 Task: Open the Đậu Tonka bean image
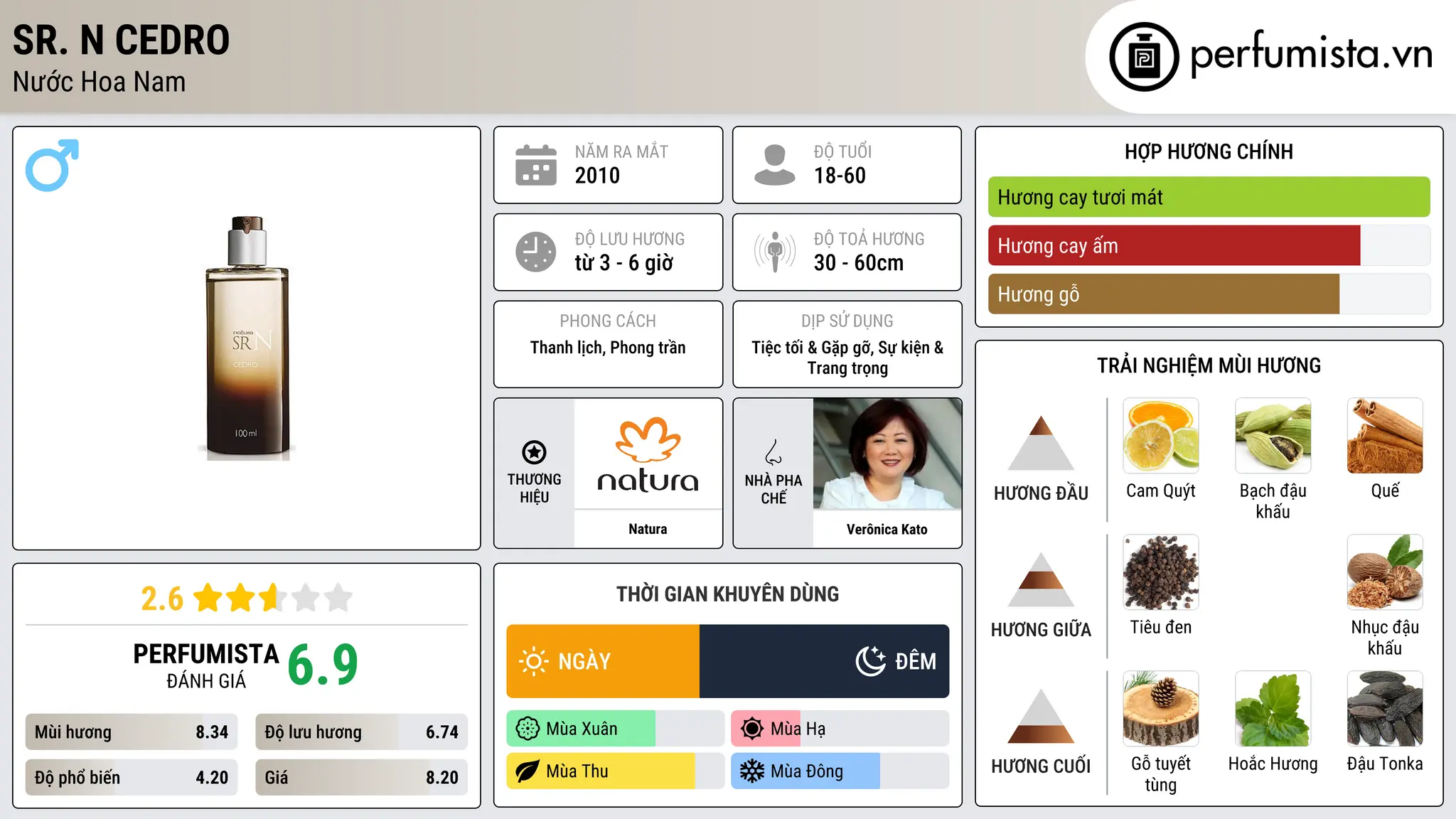pos(1385,709)
